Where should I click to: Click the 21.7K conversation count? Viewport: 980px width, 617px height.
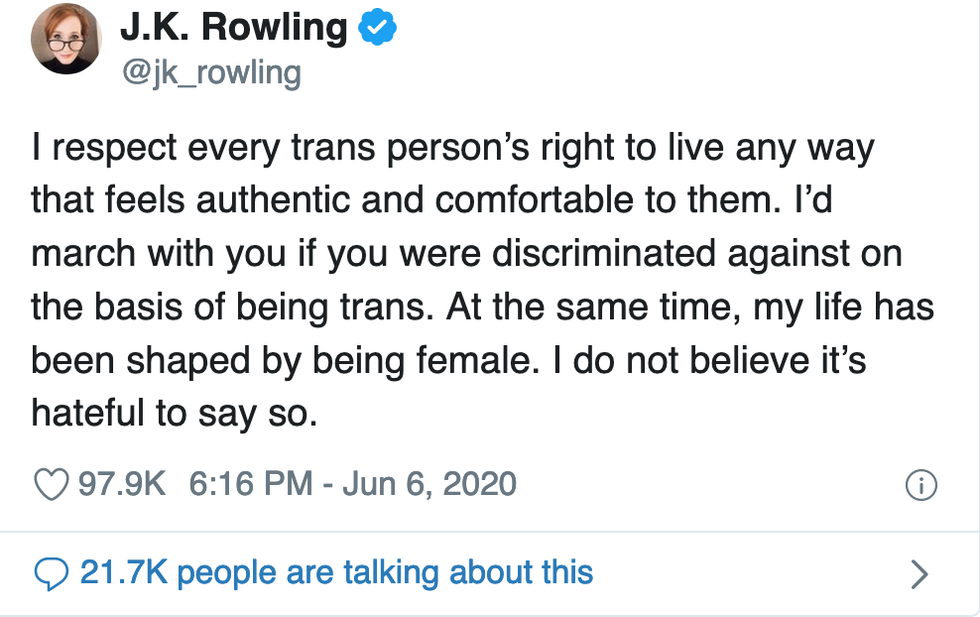pos(122,573)
